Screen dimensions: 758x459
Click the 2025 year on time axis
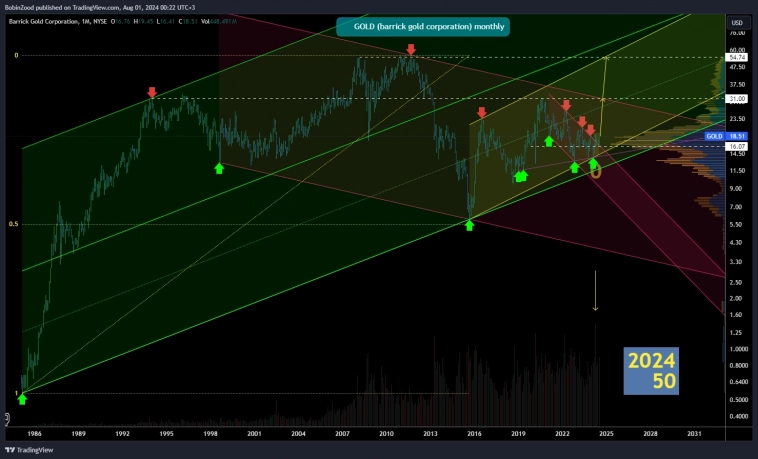coord(606,433)
